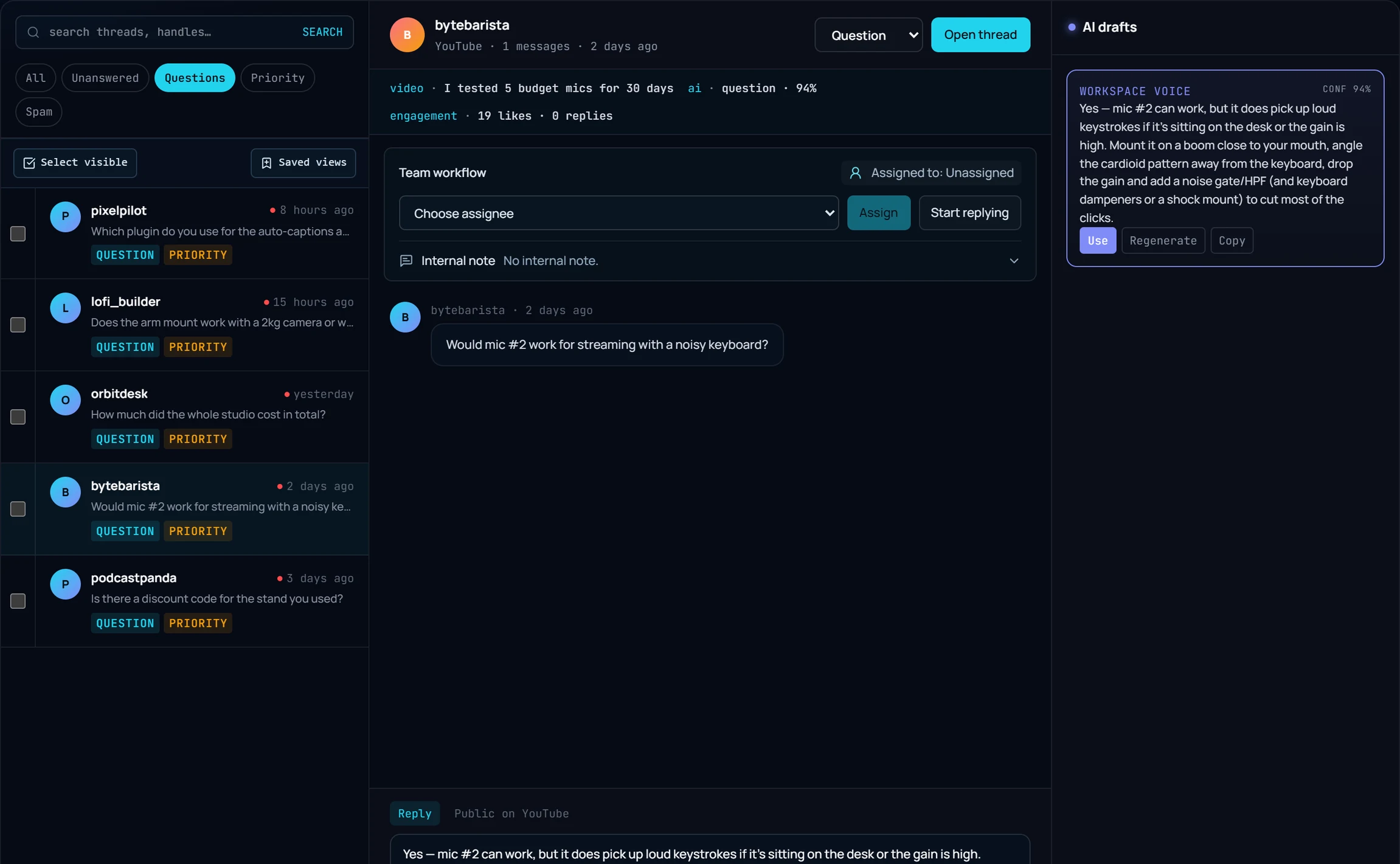
Task: Click the Assign button
Action: point(878,213)
